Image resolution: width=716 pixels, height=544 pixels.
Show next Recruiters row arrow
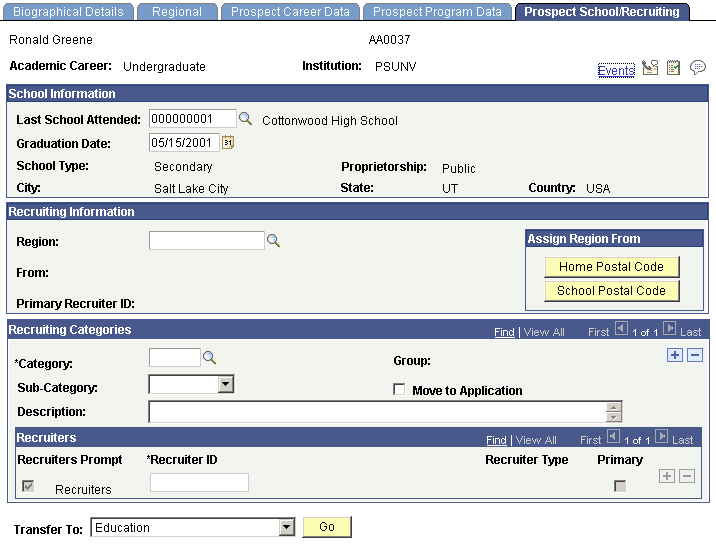661,437
